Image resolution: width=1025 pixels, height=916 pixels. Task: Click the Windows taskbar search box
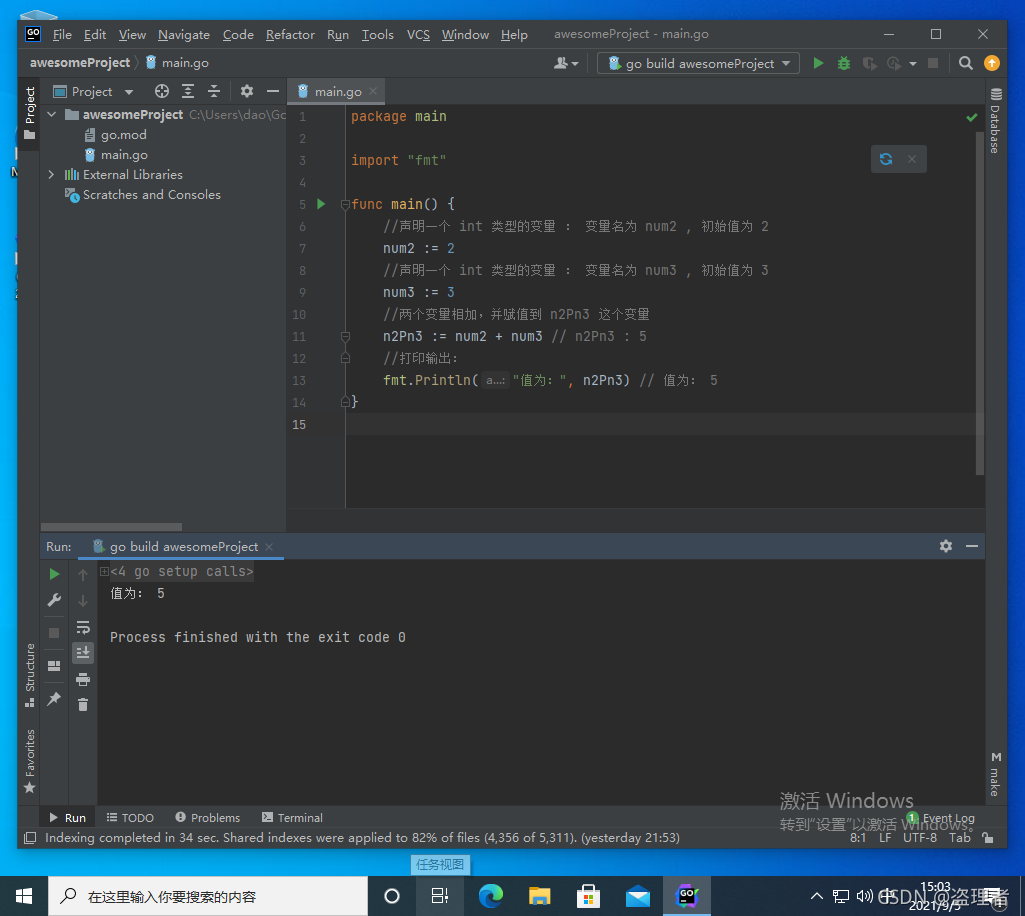pyautogui.click(x=208, y=896)
